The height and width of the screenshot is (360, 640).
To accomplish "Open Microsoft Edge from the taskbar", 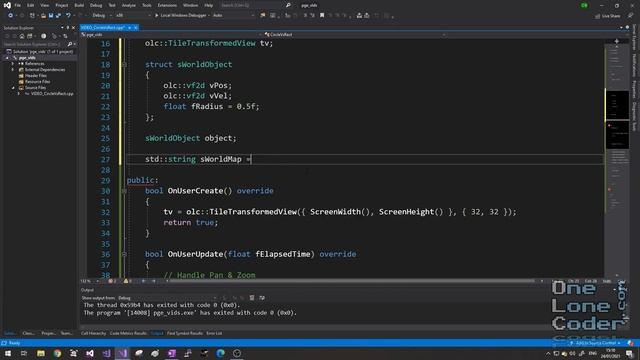I will tap(220, 353).
